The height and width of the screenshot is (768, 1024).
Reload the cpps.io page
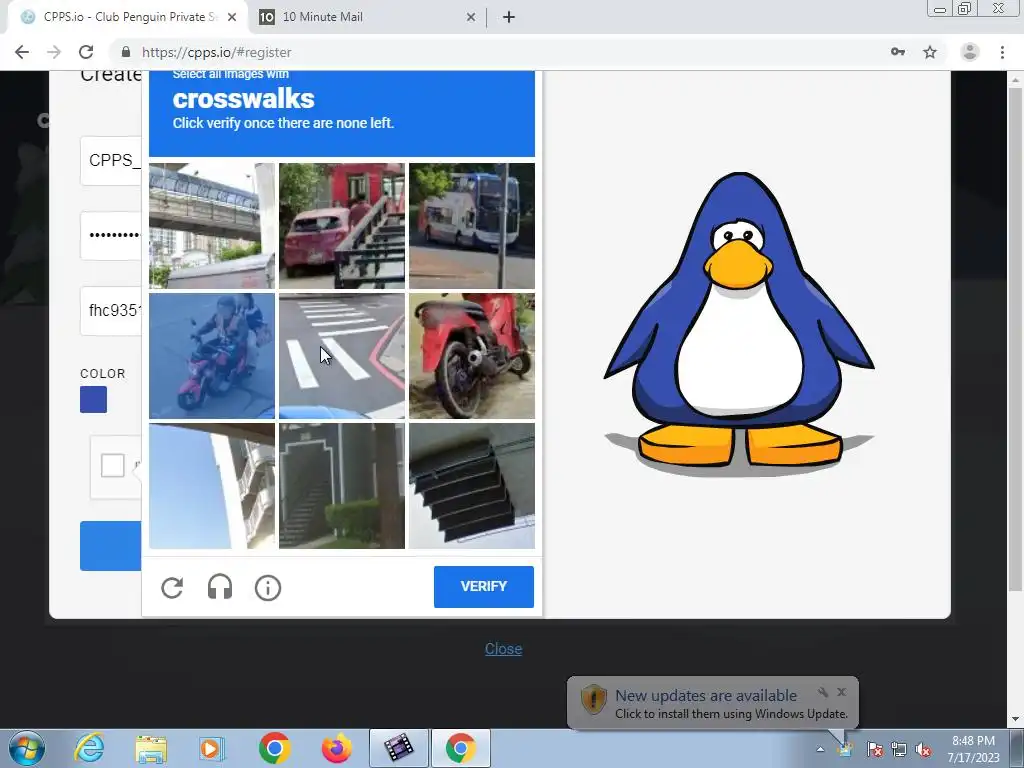[86, 52]
